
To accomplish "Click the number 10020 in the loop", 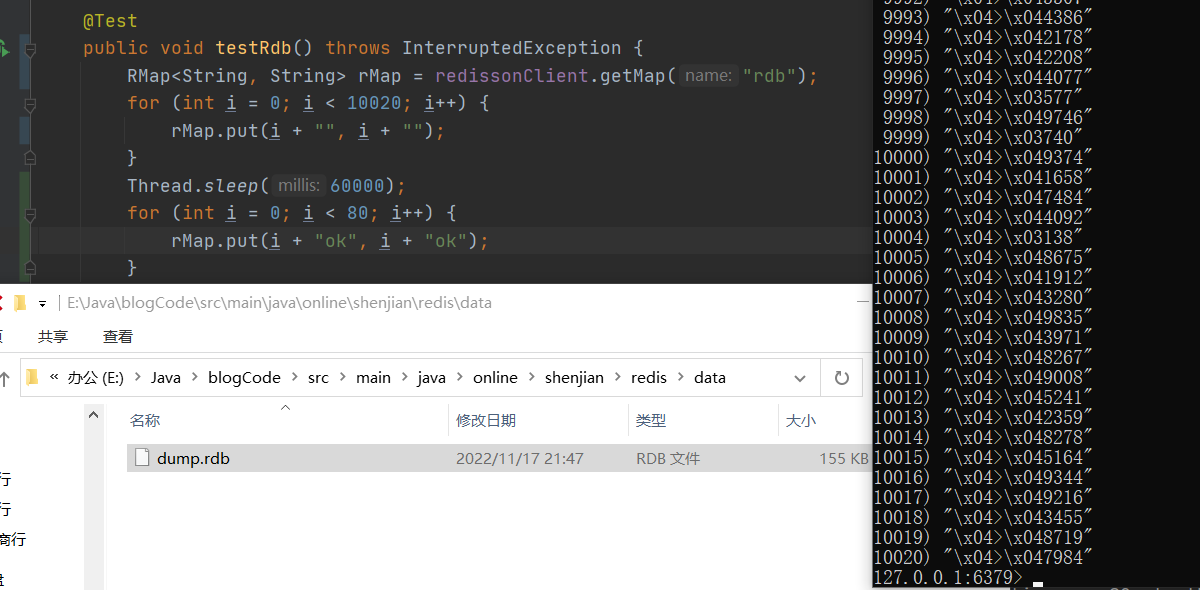I will (374, 103).
